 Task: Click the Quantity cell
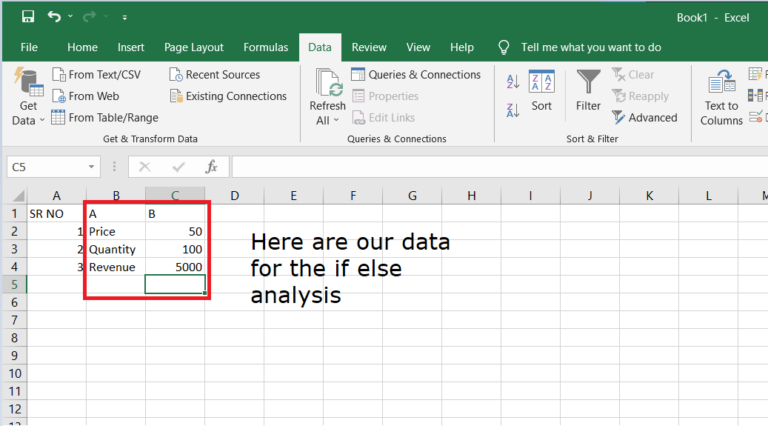[116, 249]
